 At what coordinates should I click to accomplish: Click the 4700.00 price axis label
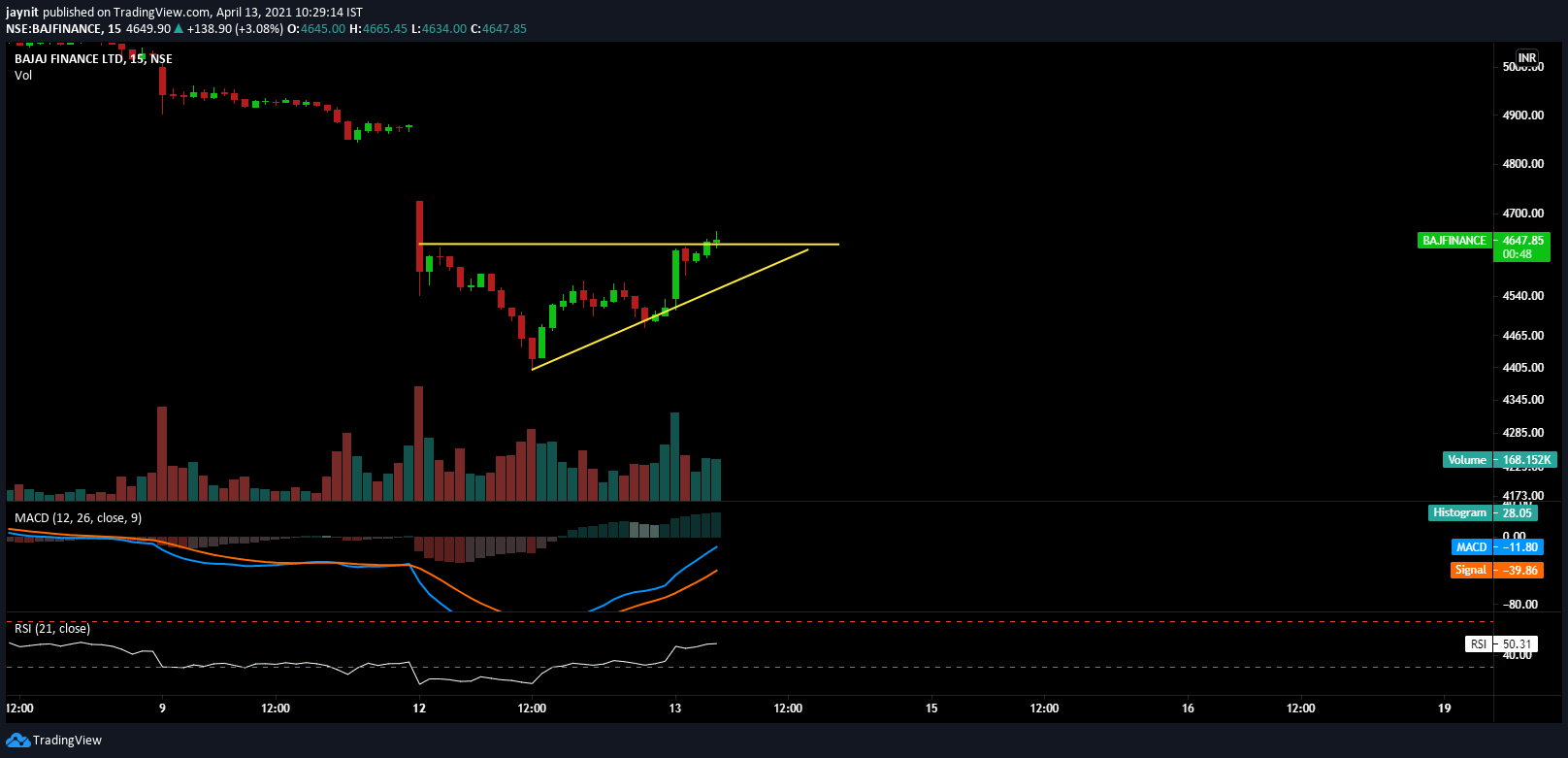[1522, 214]
